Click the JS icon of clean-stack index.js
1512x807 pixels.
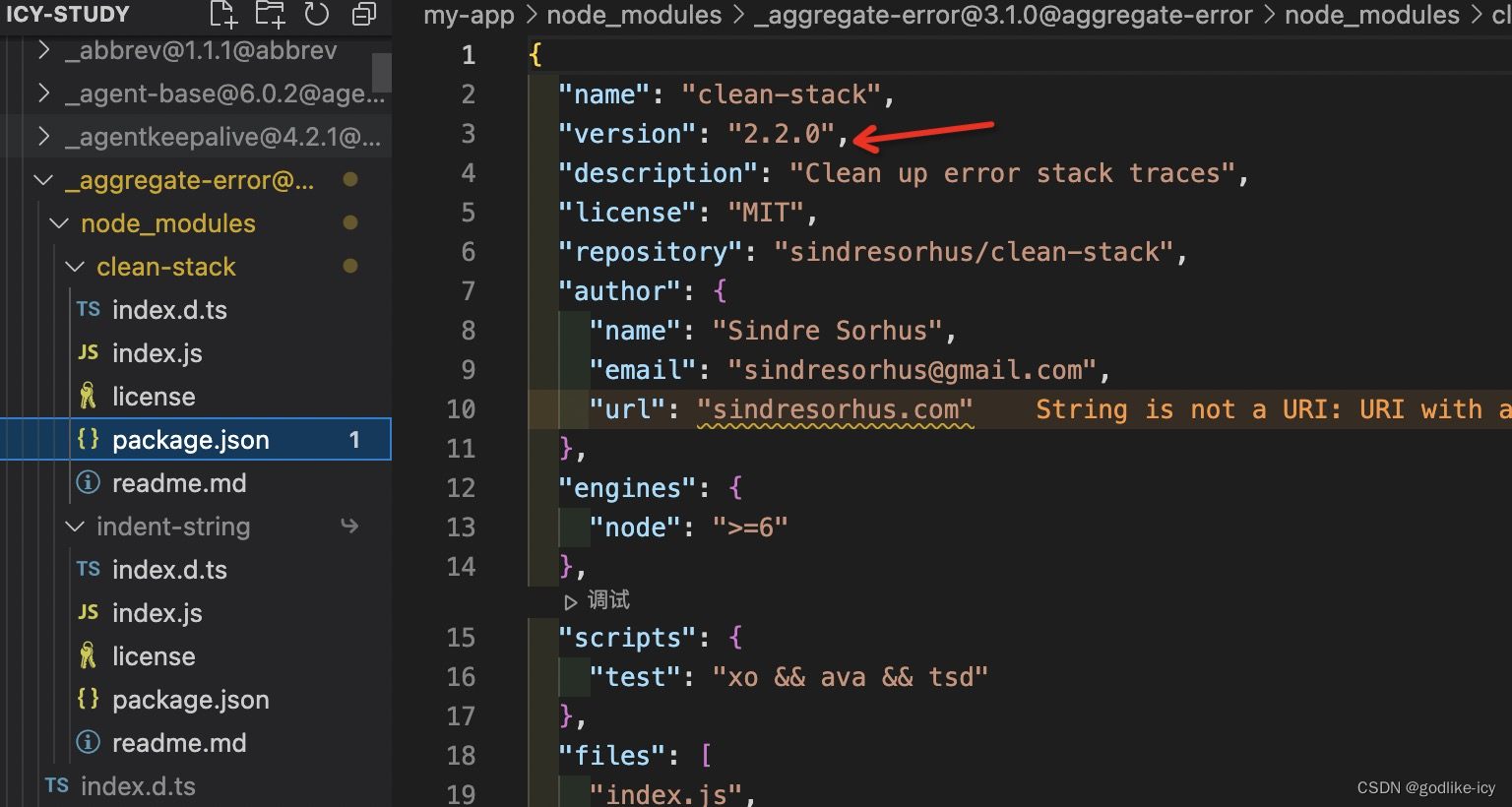click(x=89, y=352)
